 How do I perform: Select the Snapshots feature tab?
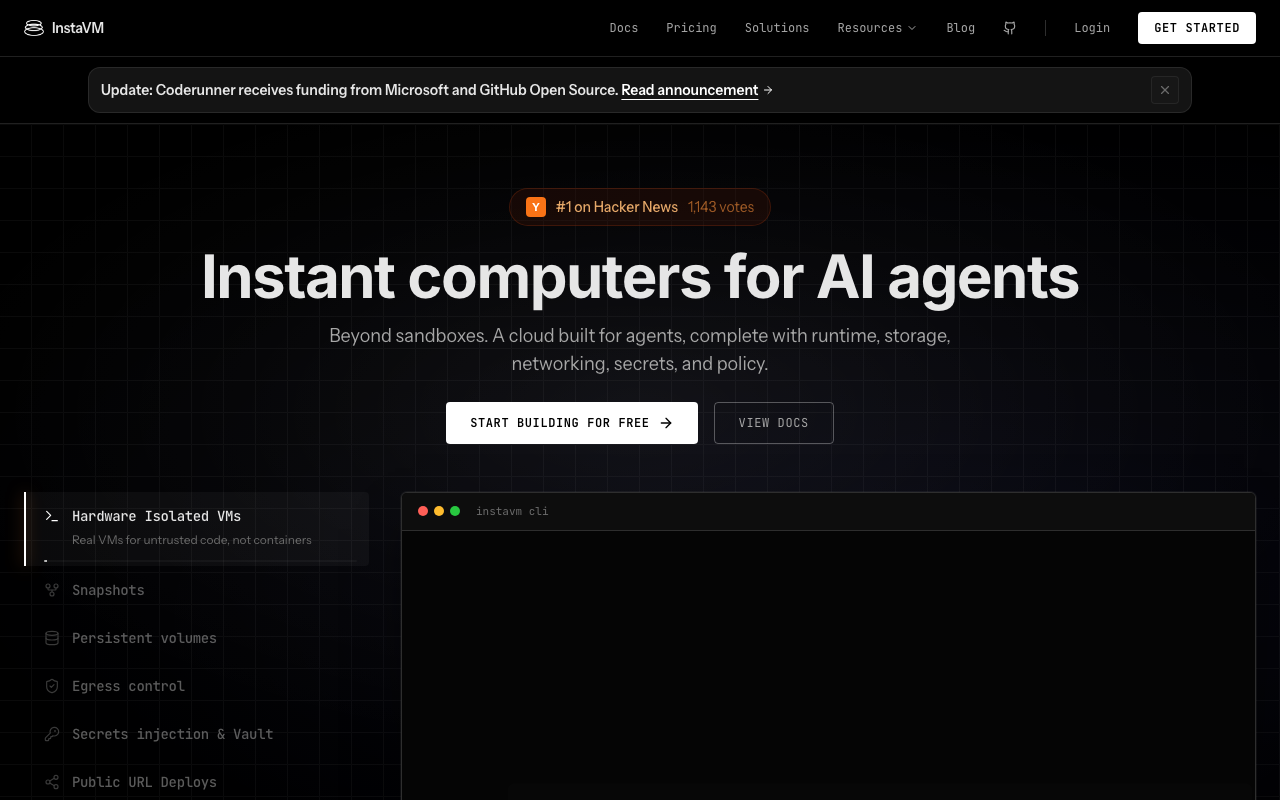coord(197,590)
